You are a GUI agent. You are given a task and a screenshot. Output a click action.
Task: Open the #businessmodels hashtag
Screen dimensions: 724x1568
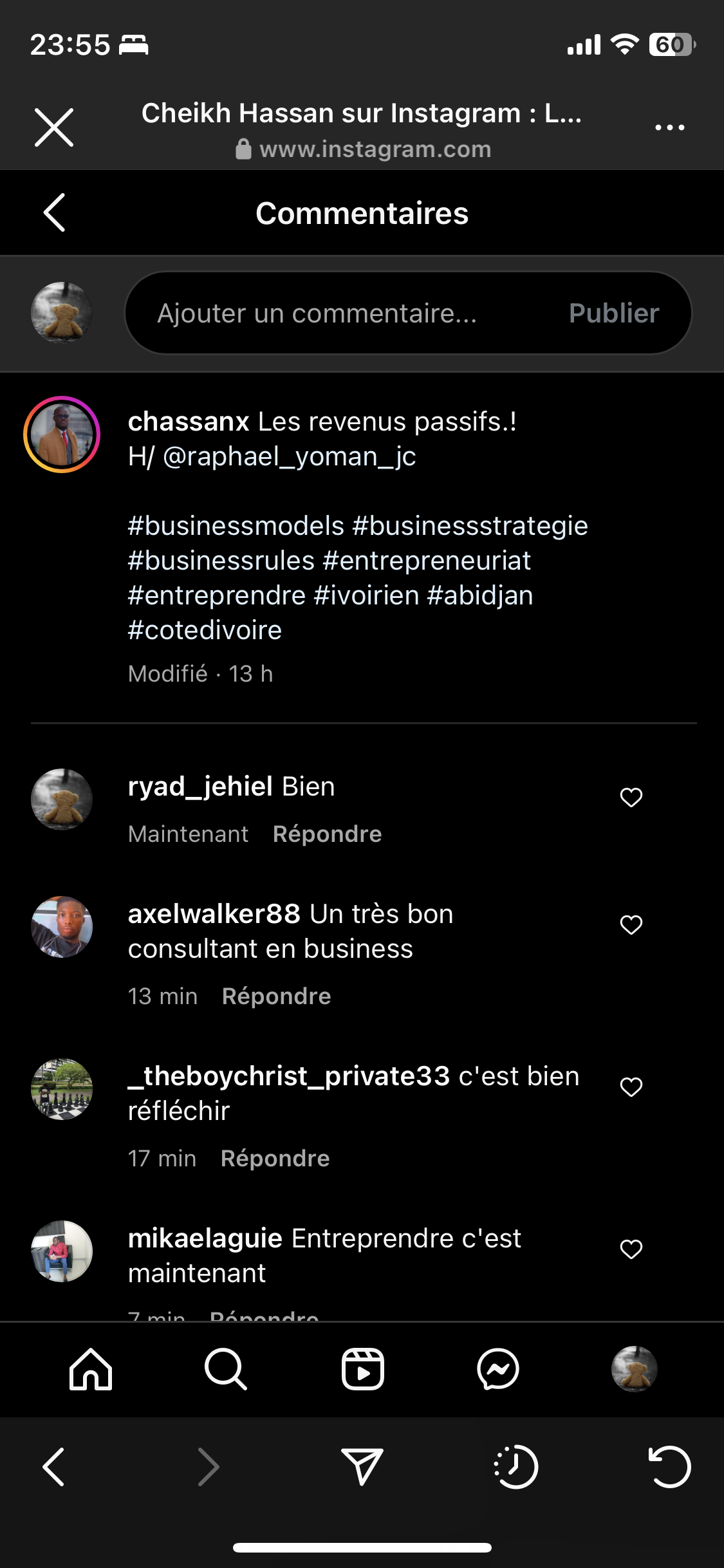(x=236, y=526)
